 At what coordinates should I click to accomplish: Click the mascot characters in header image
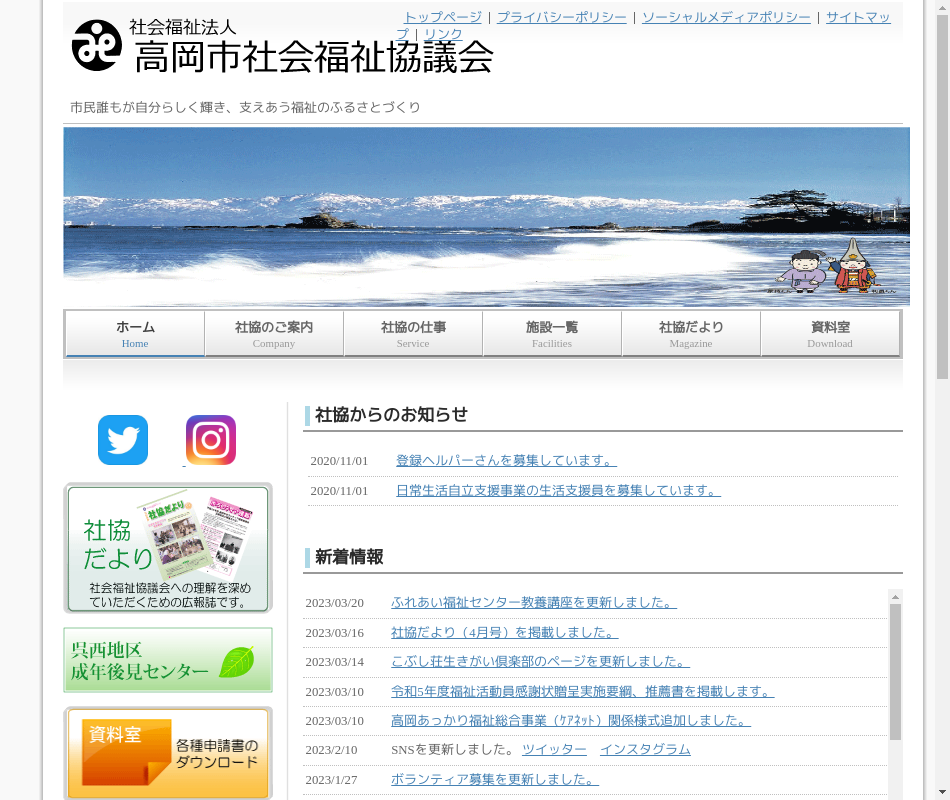click(x=827, y=268)
